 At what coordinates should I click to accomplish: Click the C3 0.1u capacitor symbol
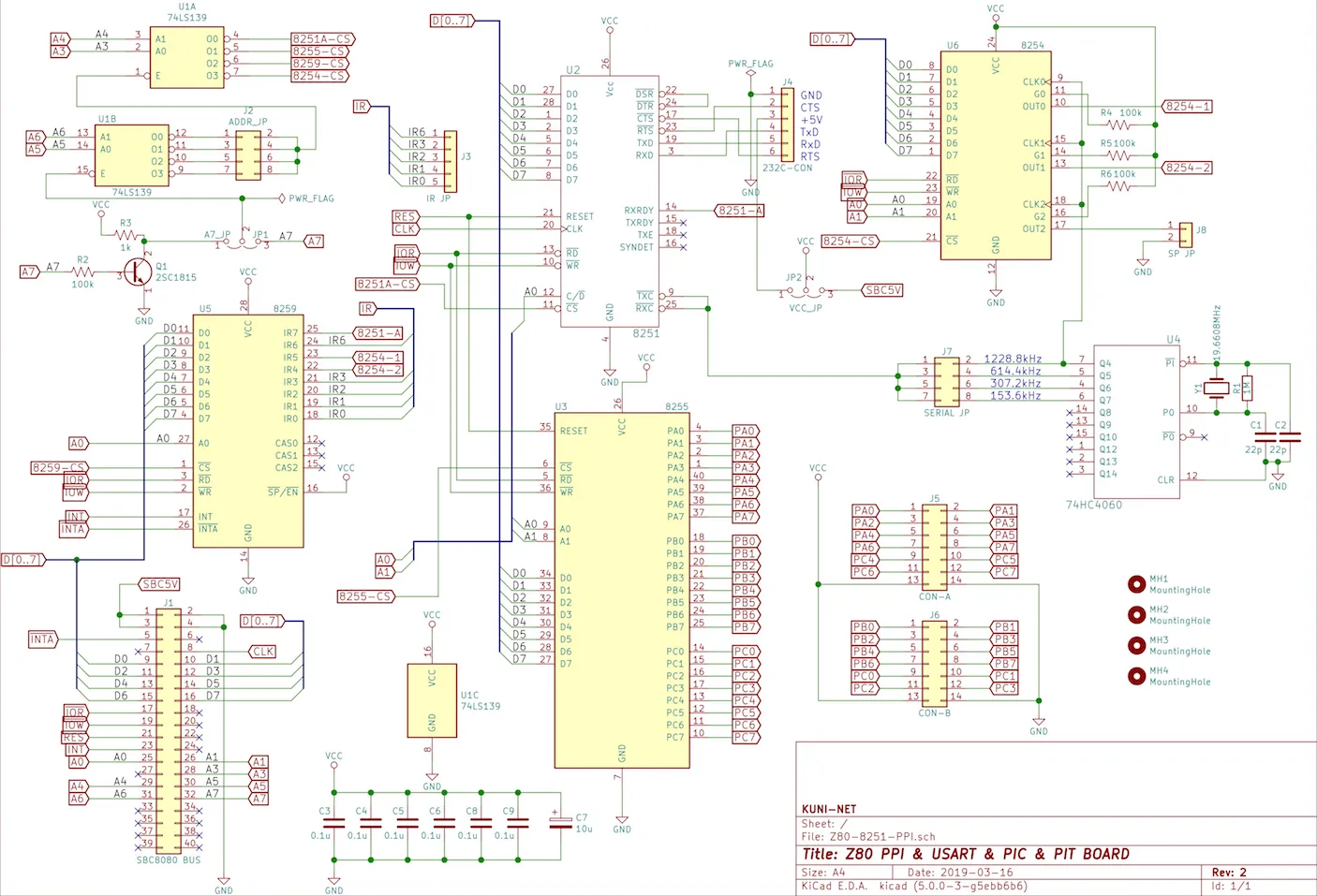coord(334,823)
